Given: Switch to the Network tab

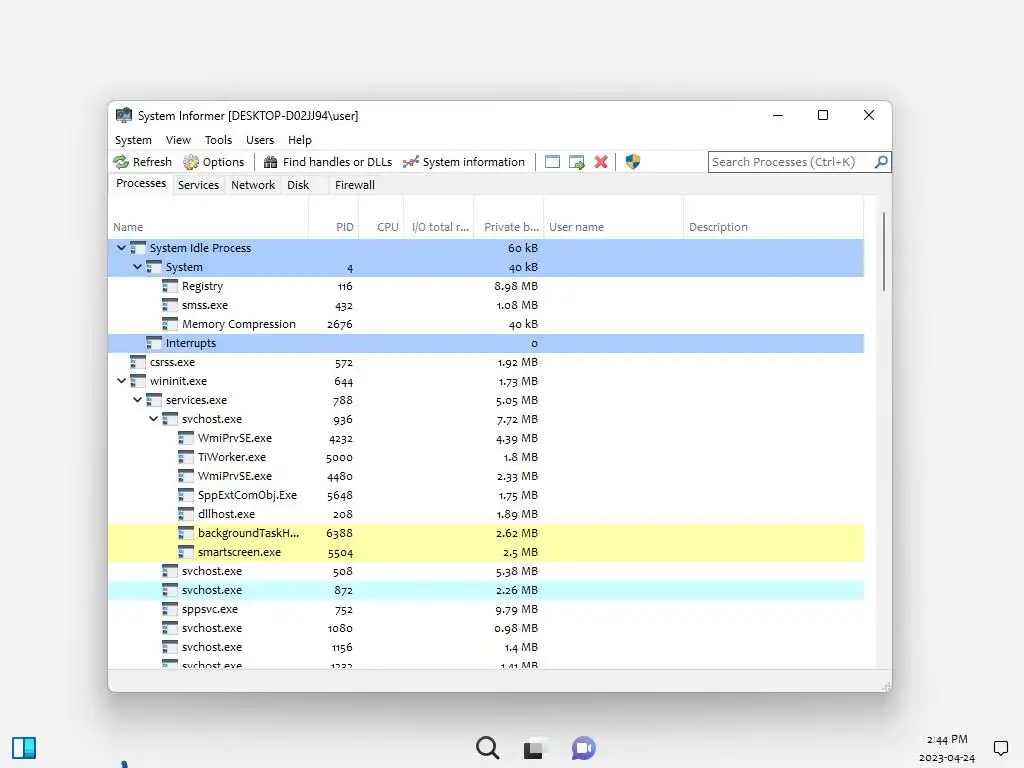Looking at the screenshot, I should (253, 185).
